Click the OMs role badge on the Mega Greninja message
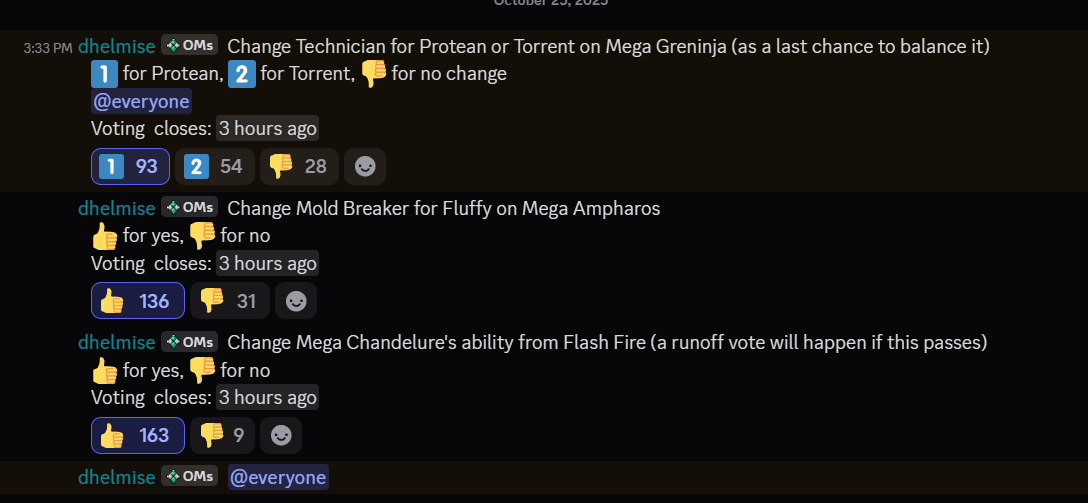 click(189, 46)
